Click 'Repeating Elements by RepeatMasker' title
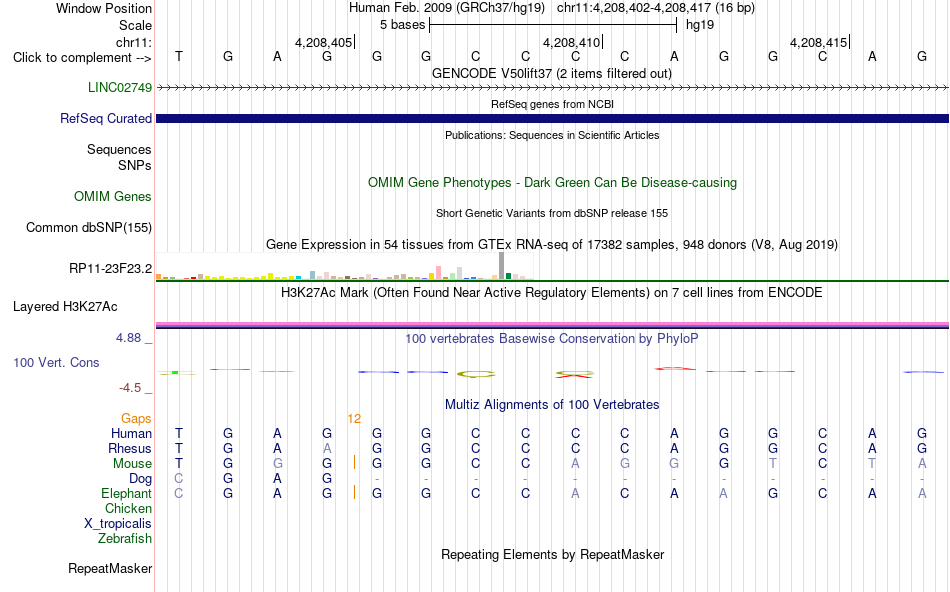 [552, 554]
